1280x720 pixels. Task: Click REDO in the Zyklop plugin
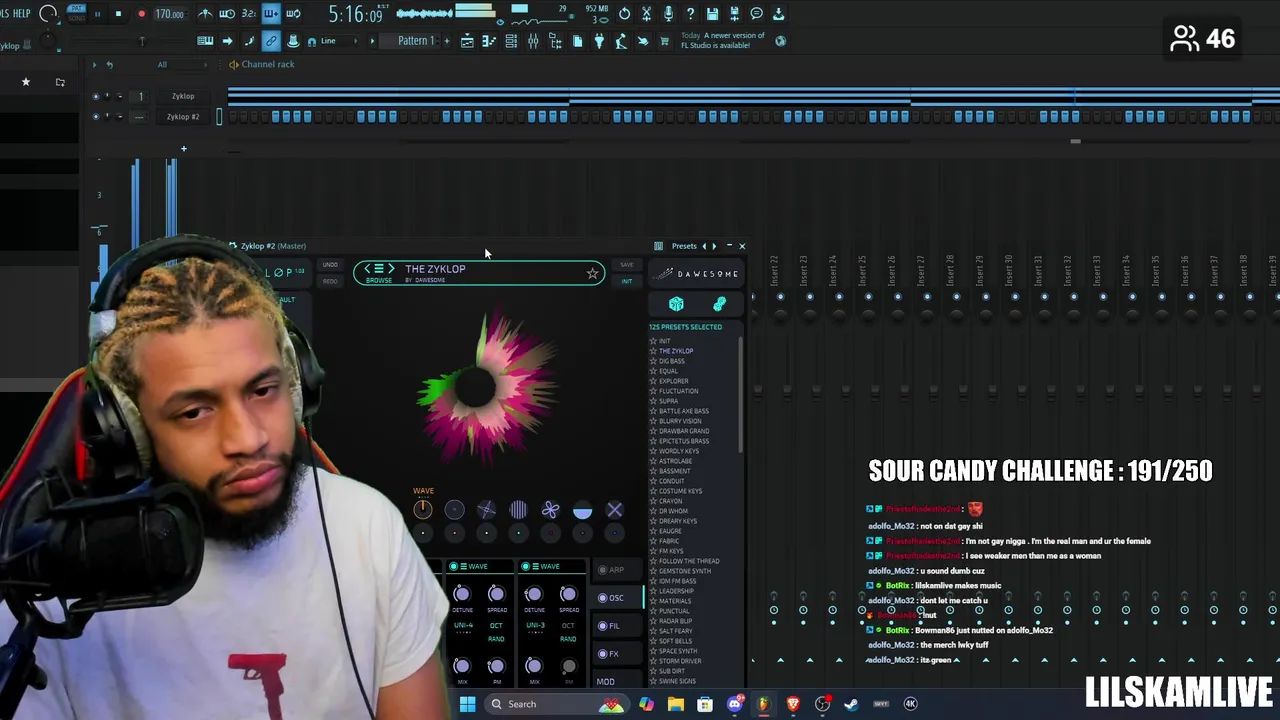tap(330, 281)
